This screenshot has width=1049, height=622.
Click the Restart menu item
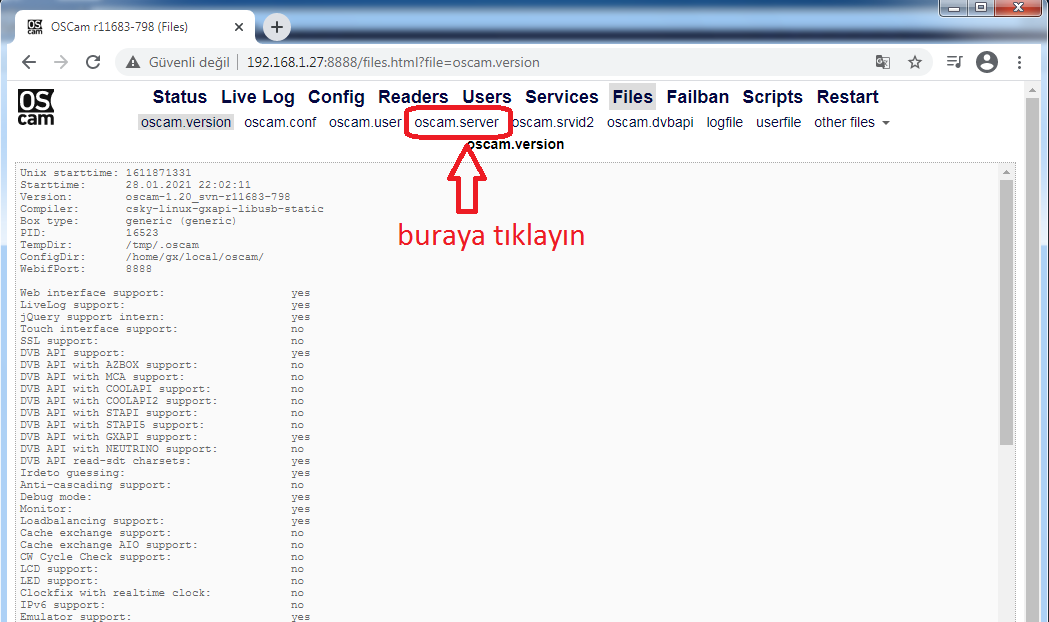click(847, 97)
